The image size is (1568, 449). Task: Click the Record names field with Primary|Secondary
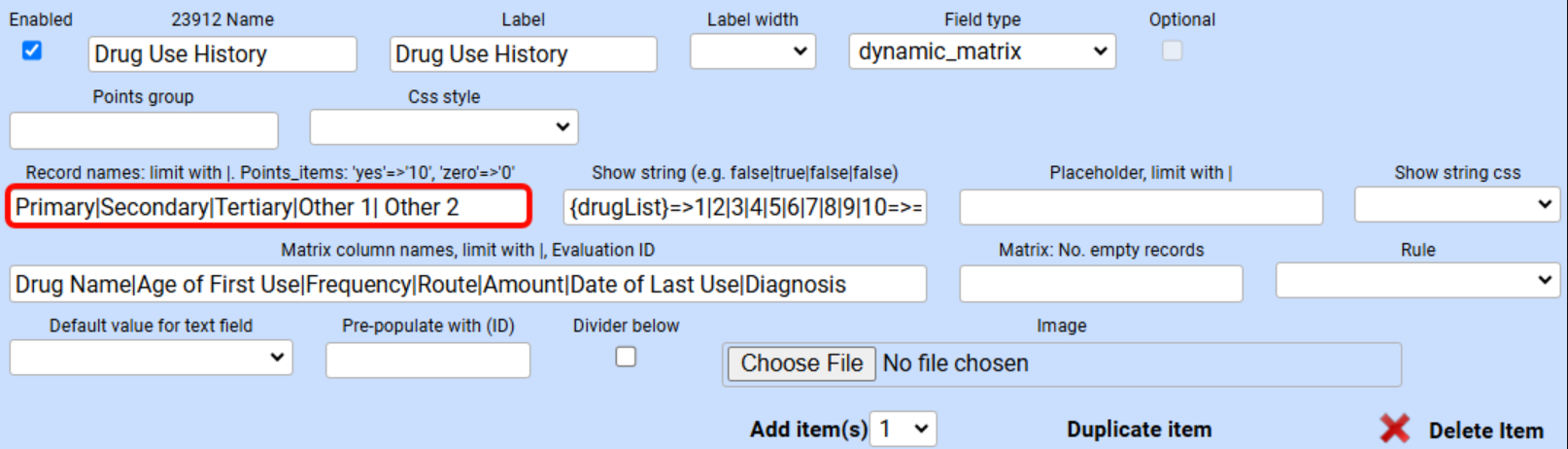[x=268, y=207]
